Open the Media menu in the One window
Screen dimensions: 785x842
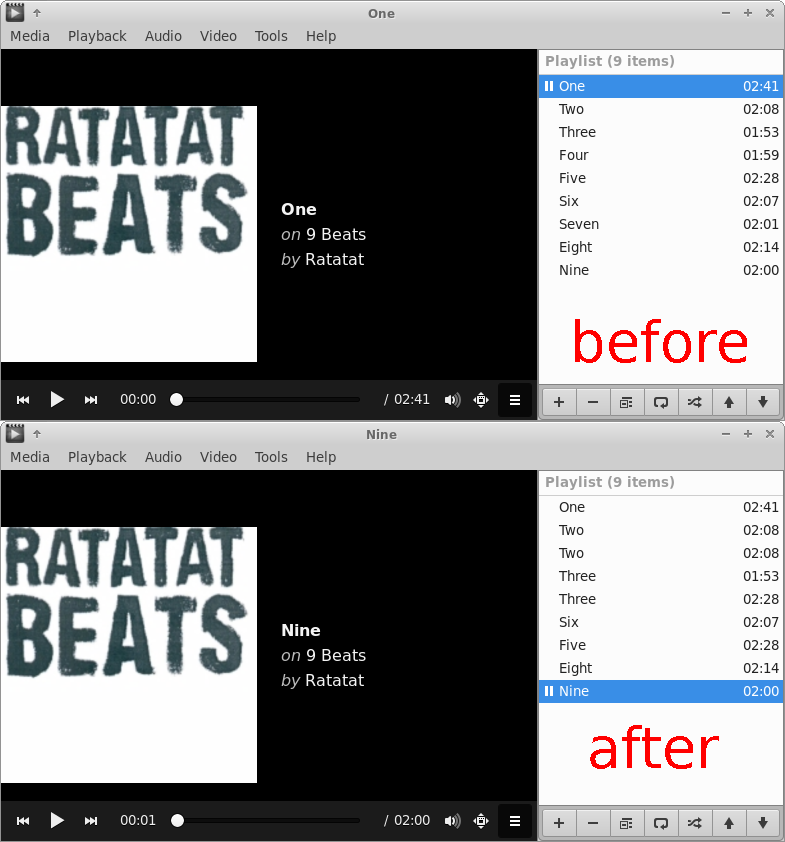click(30, 36)
